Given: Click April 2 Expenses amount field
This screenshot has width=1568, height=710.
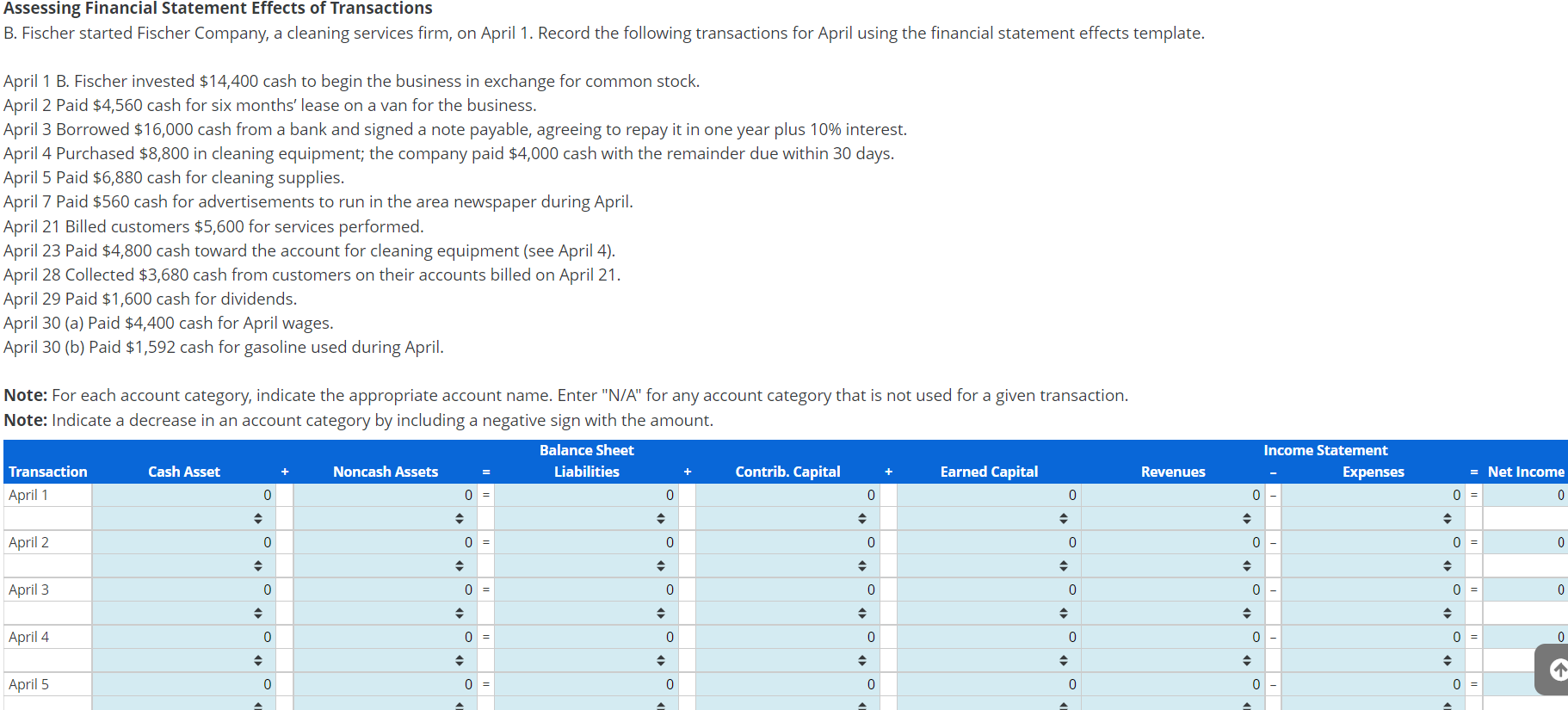Looking at the screenshot, I should (1374, 542).
